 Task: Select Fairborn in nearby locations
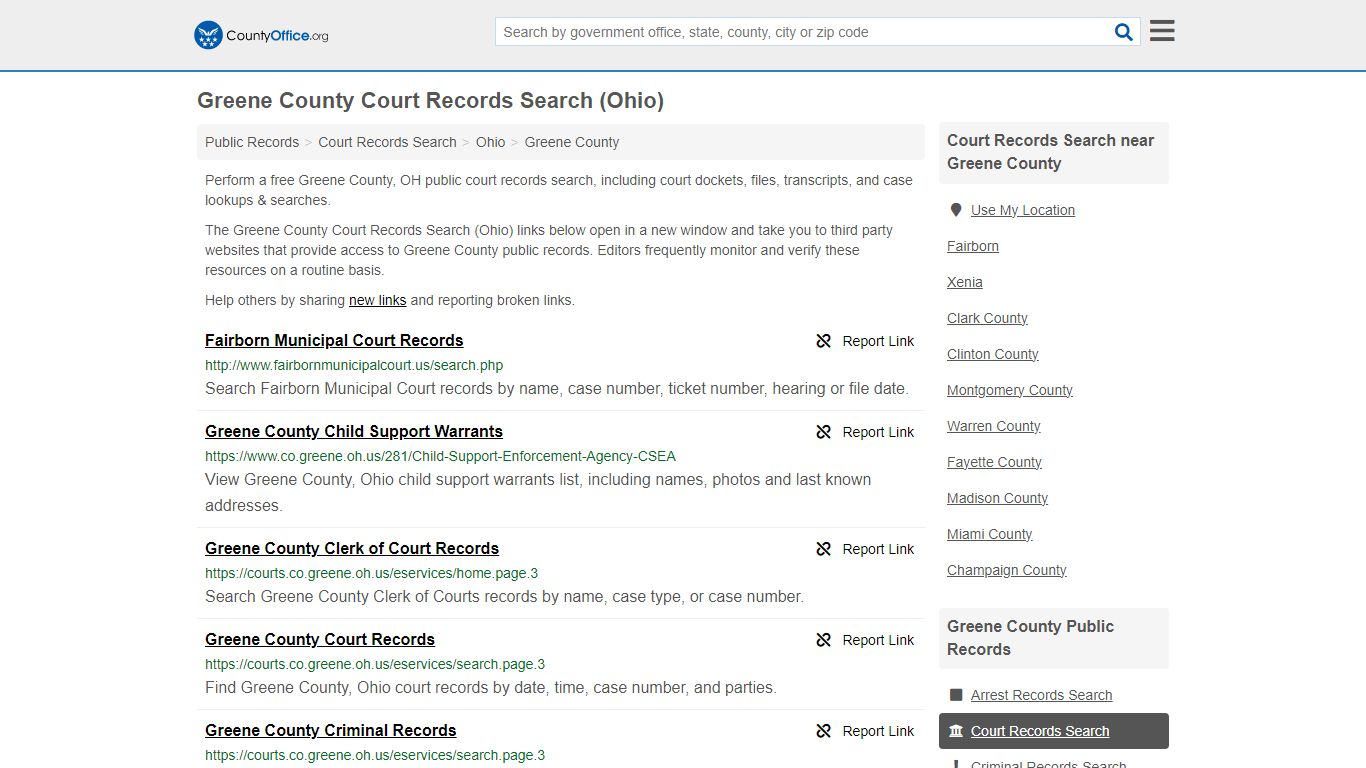[973, 246]
